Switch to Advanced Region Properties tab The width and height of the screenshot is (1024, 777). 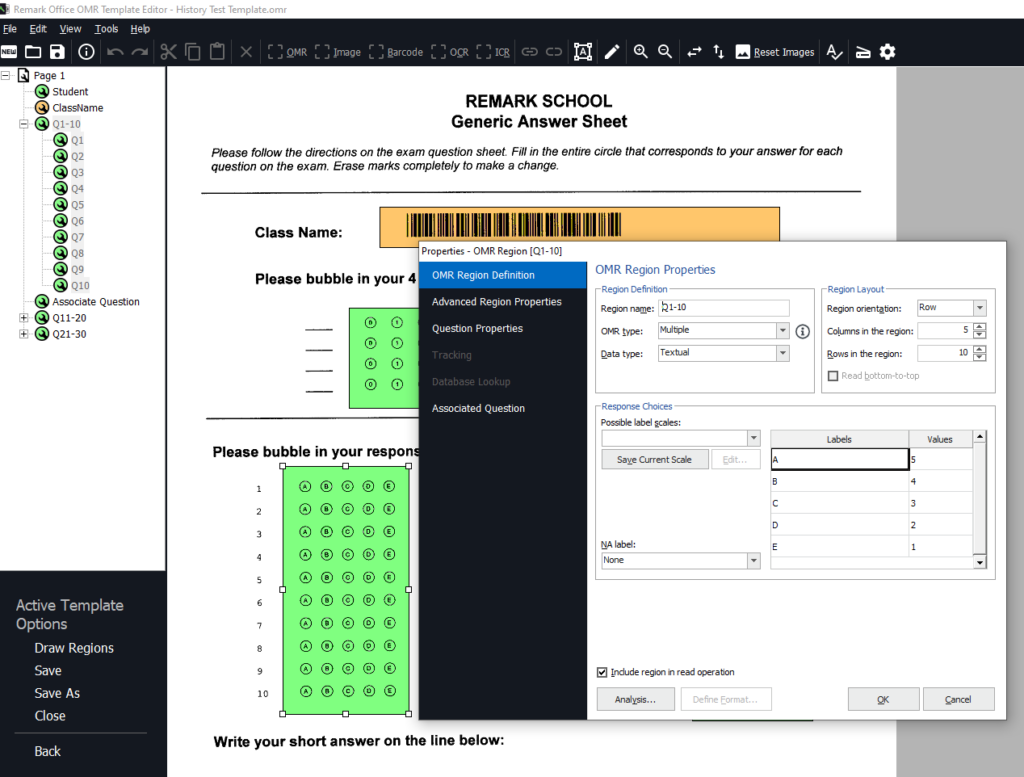pos(502,302)
